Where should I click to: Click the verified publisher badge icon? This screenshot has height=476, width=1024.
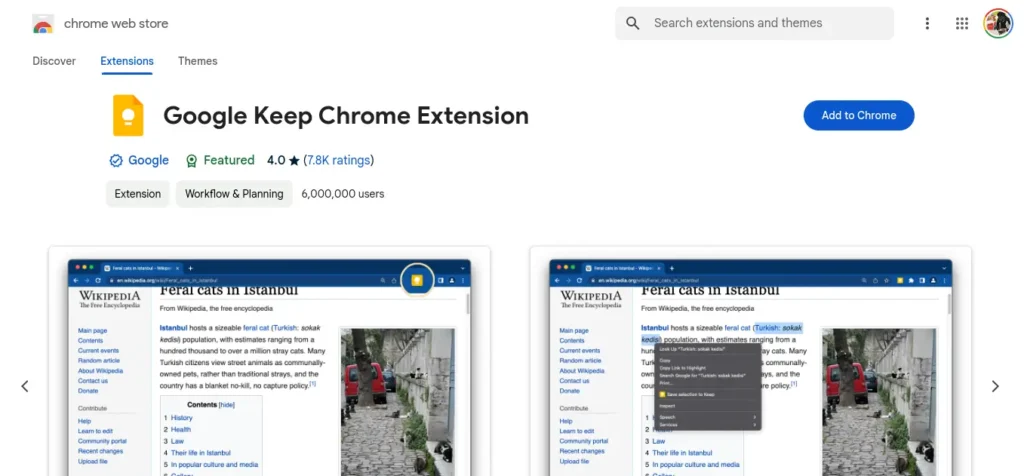click(116, 161)
